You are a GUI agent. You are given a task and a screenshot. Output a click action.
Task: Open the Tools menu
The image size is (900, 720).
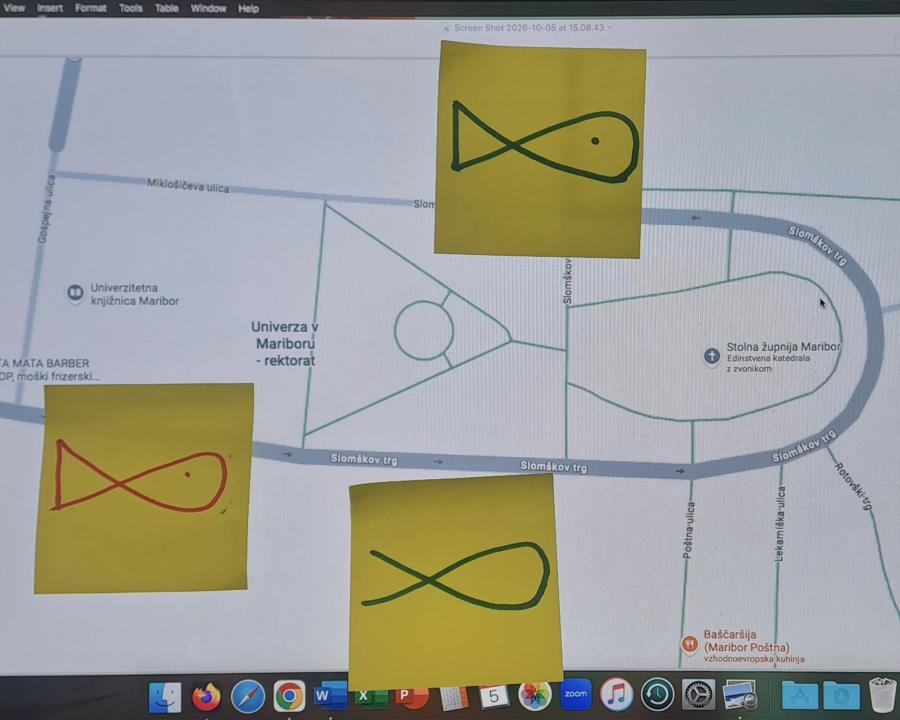coord(131,8)
